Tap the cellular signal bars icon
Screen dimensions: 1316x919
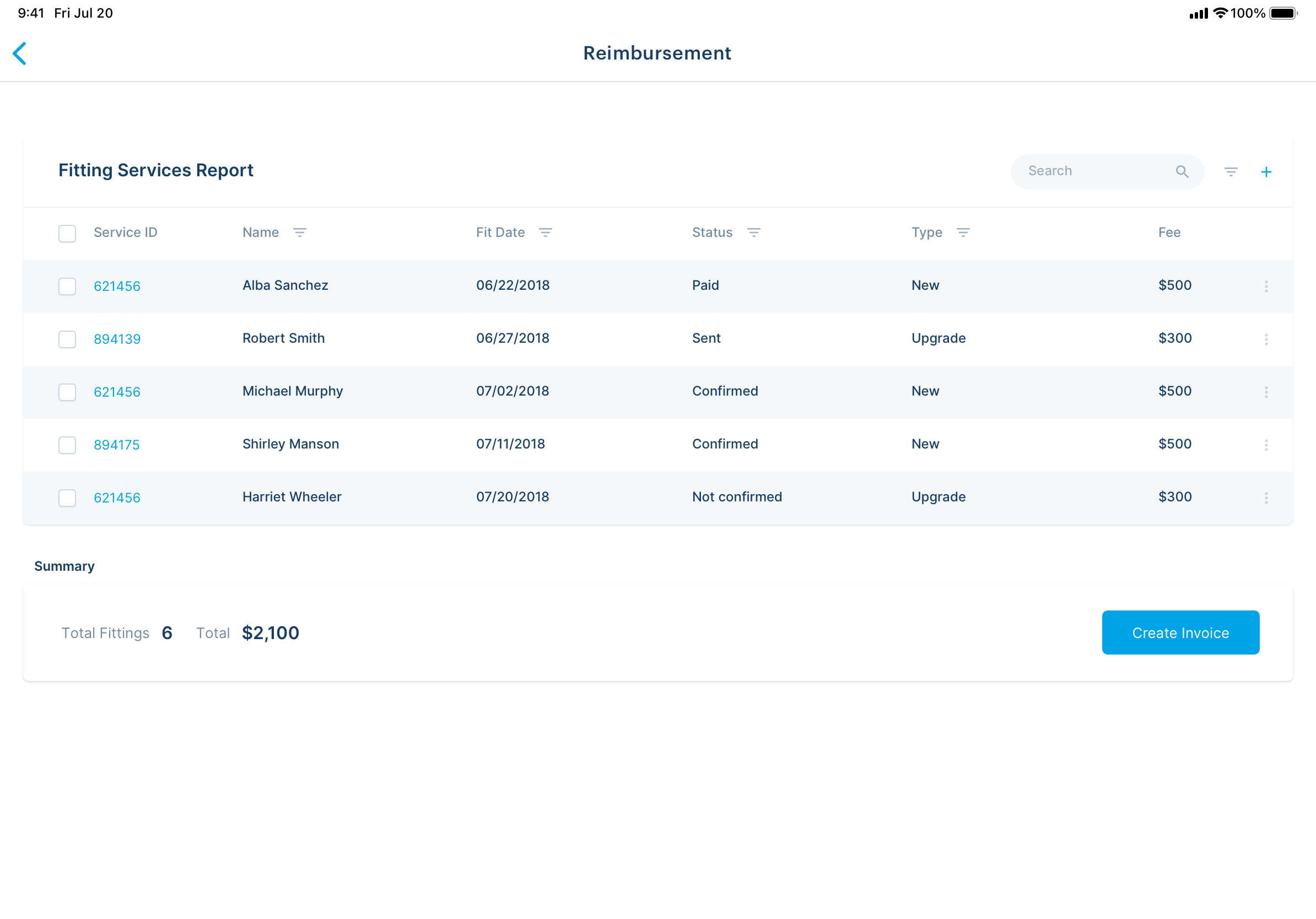[1199, 13]
